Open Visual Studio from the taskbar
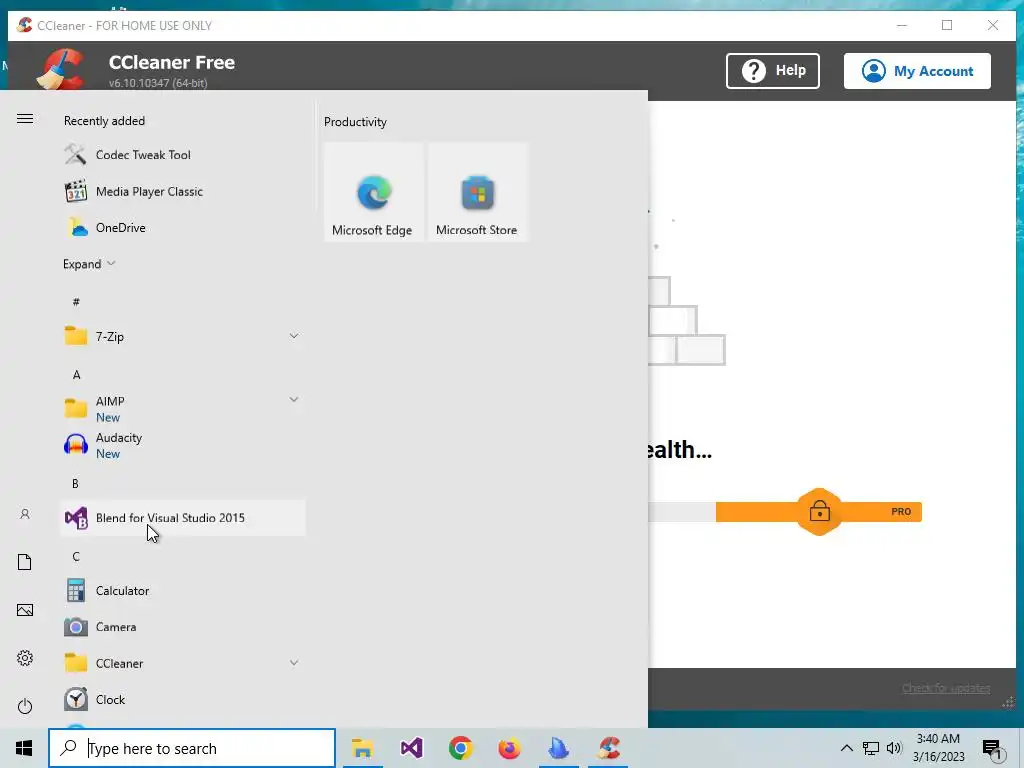Image resolution: width=1024 pixels, height=768 pixels. [x=411, y=748]
